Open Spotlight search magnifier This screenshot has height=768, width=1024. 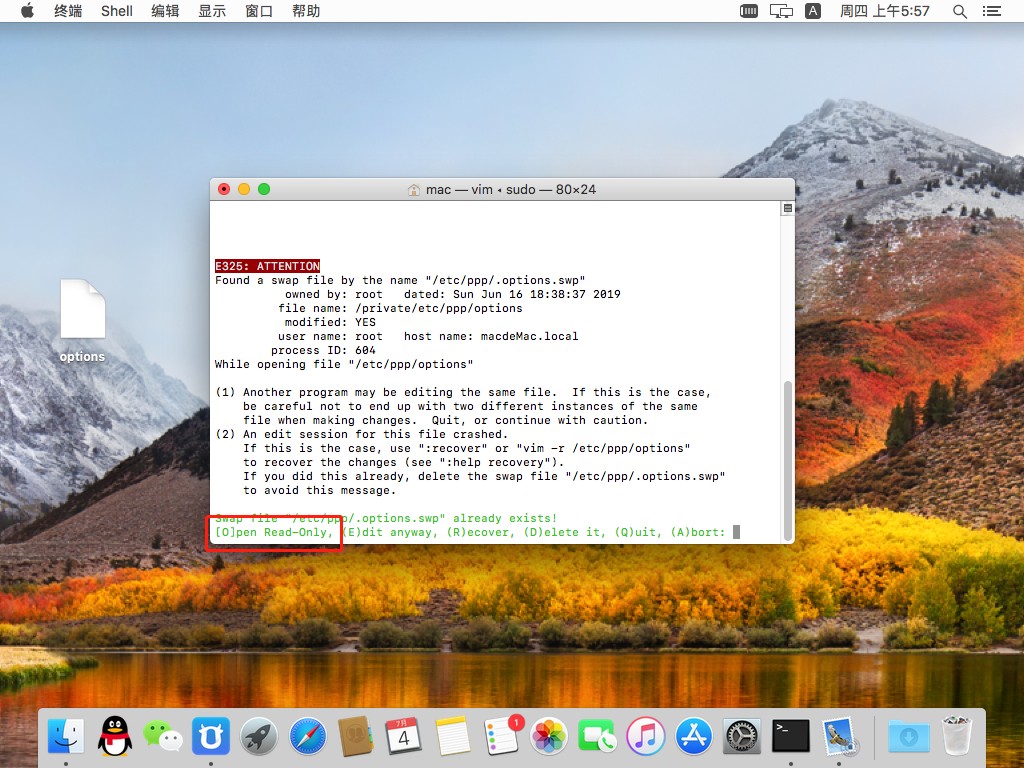960,11
